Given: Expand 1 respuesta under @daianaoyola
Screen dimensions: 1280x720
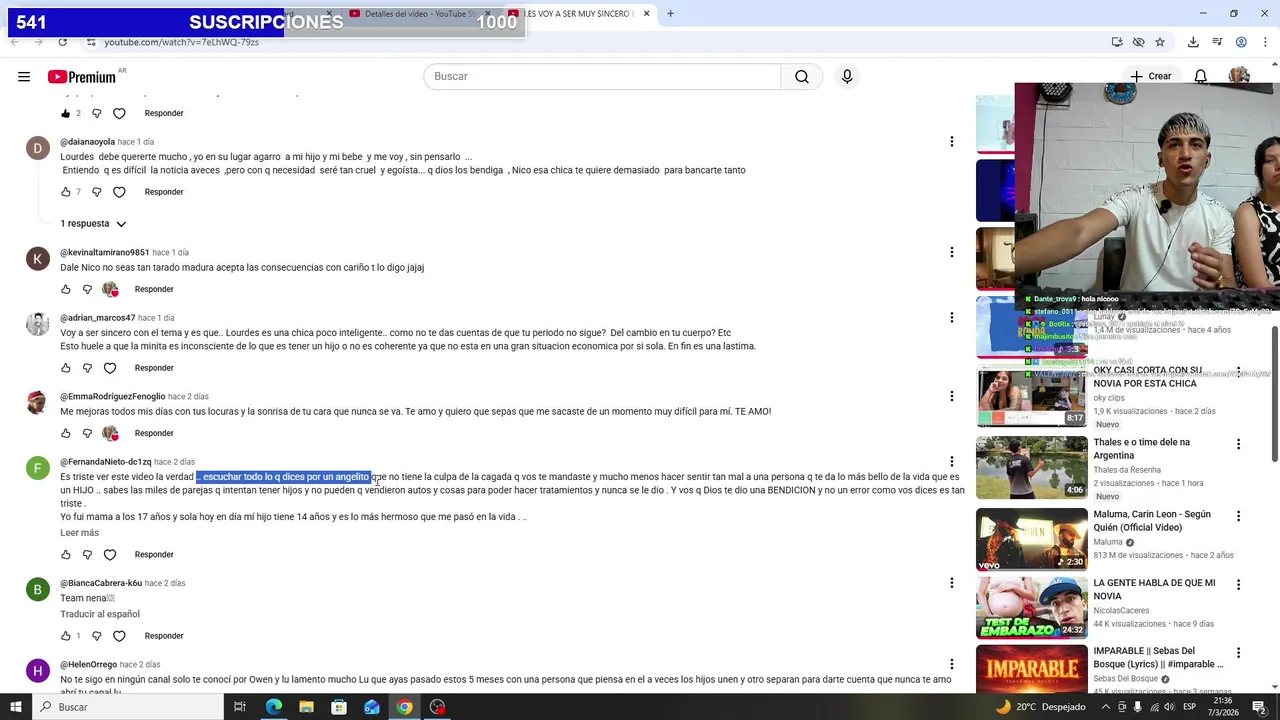Looking at the screenshot, I should (93, 224).
